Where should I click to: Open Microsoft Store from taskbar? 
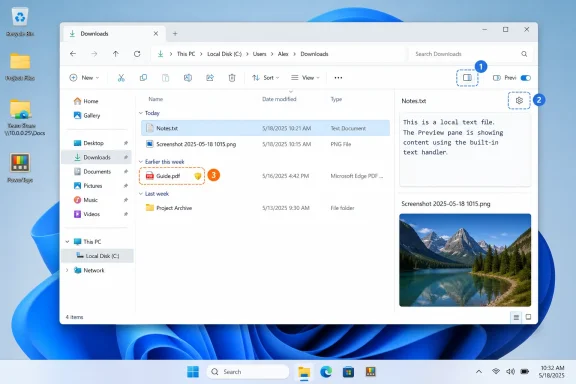pos(348,372)
